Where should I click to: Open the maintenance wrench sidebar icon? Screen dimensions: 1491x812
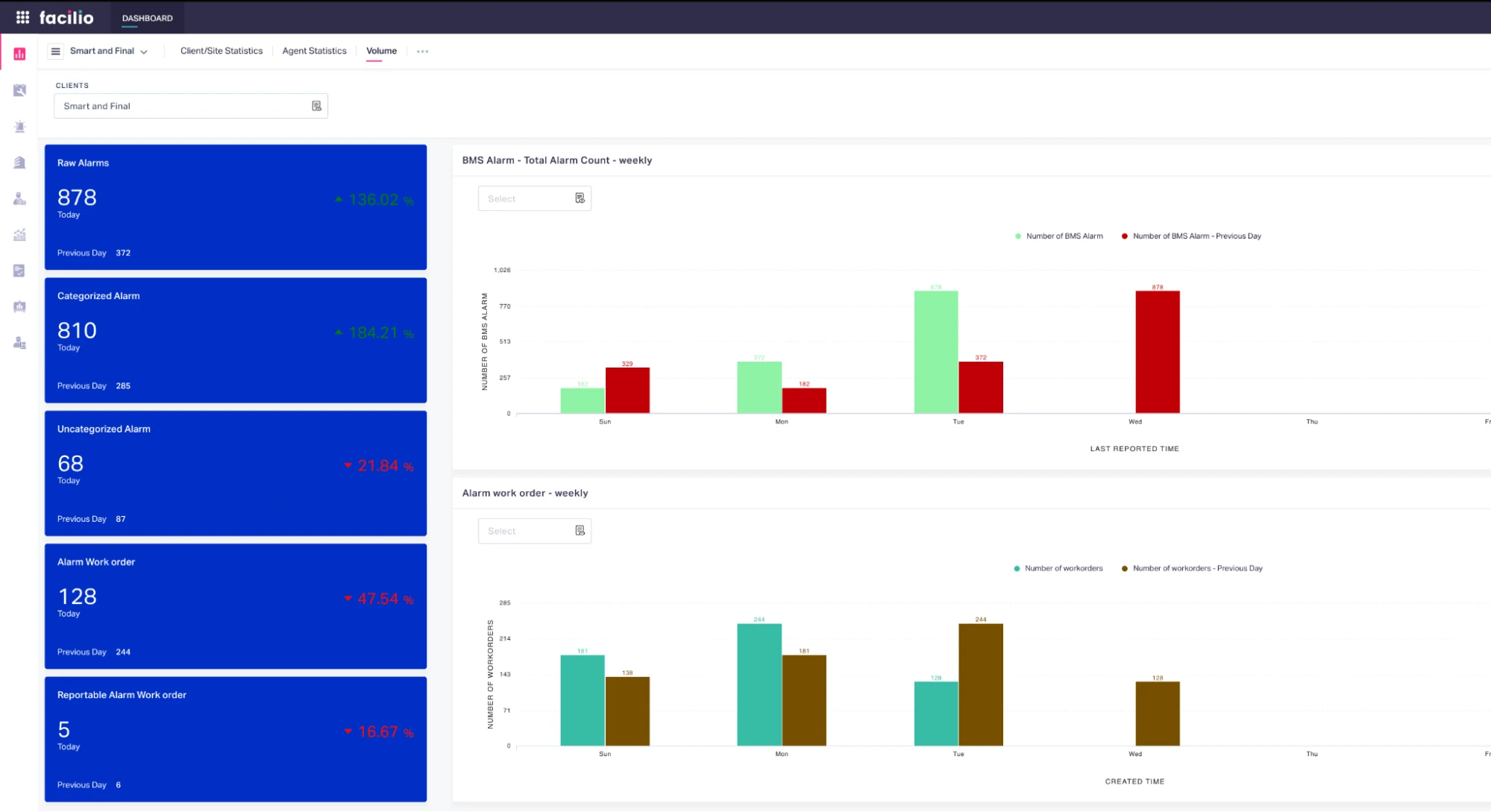19,90
